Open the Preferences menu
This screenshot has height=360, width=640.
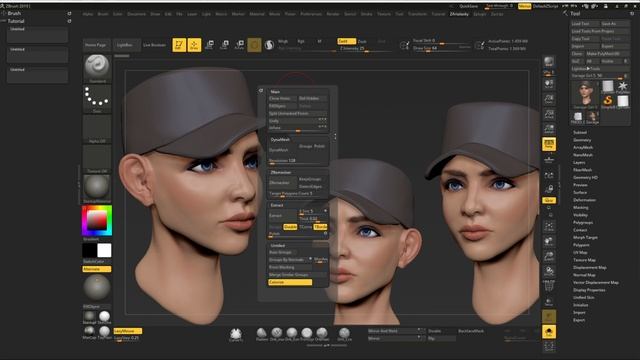click(x=311, y=14)
